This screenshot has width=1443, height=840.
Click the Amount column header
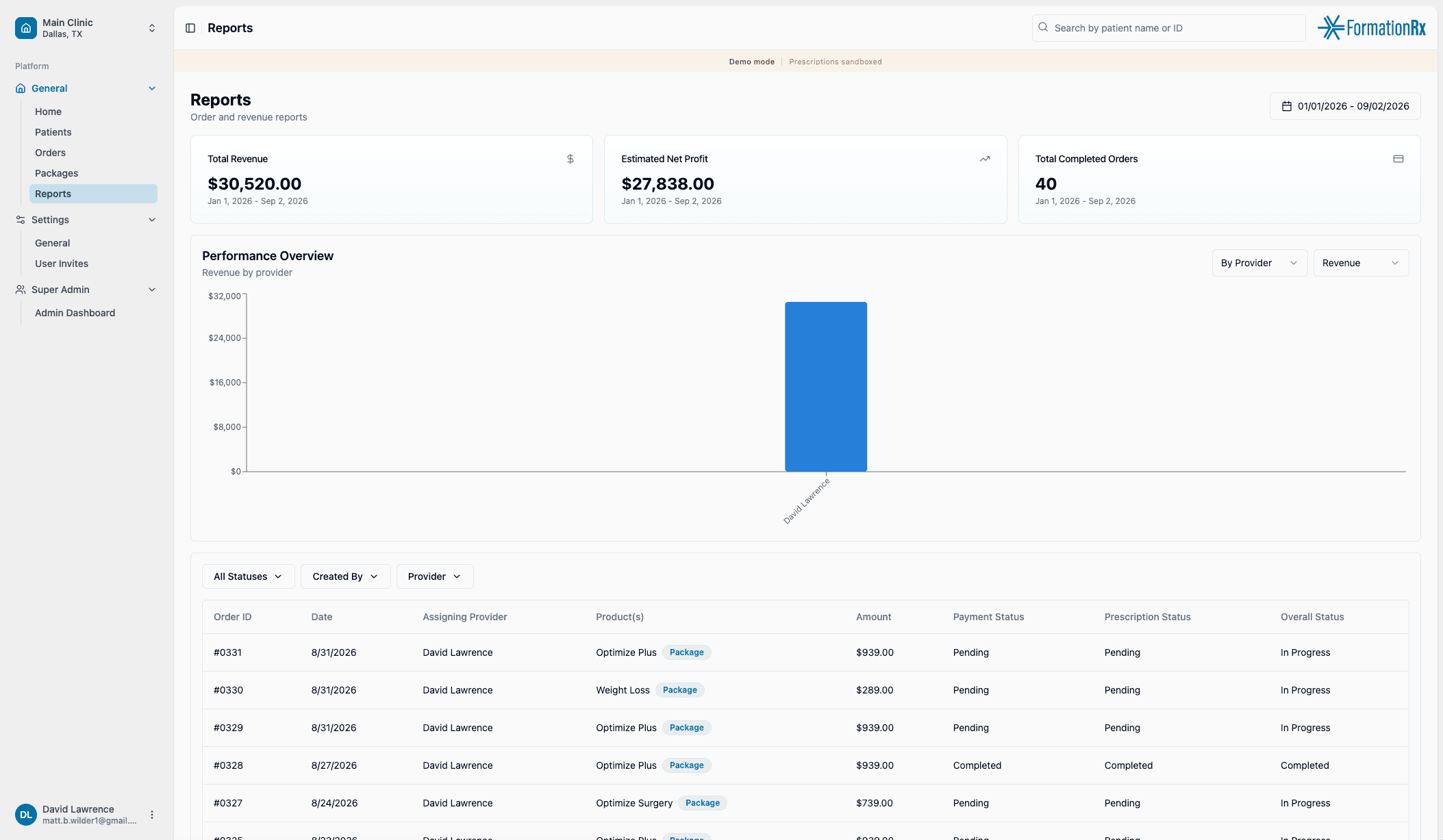(873, 617)
